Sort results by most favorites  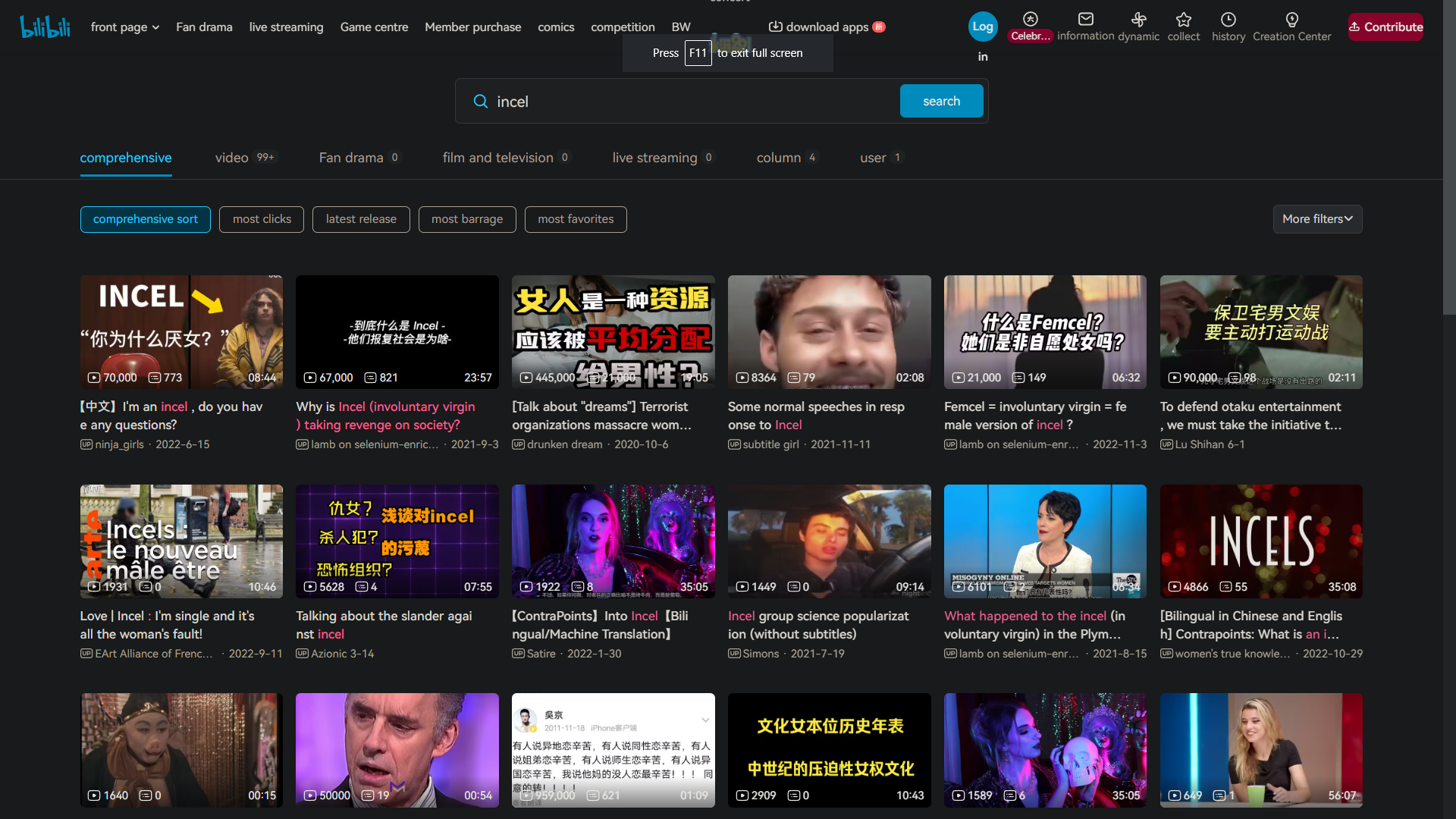point(576,219)
